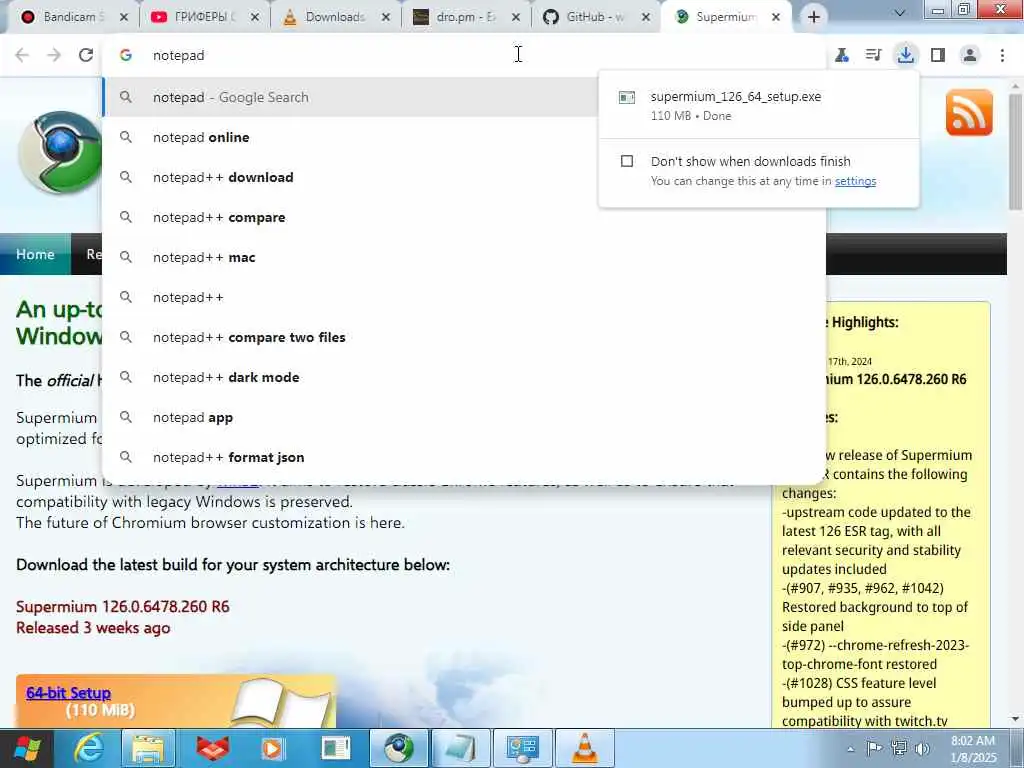Click the Supermium logo image
The height and width of the screenshot is (768, 1024).
pos(59,152)
